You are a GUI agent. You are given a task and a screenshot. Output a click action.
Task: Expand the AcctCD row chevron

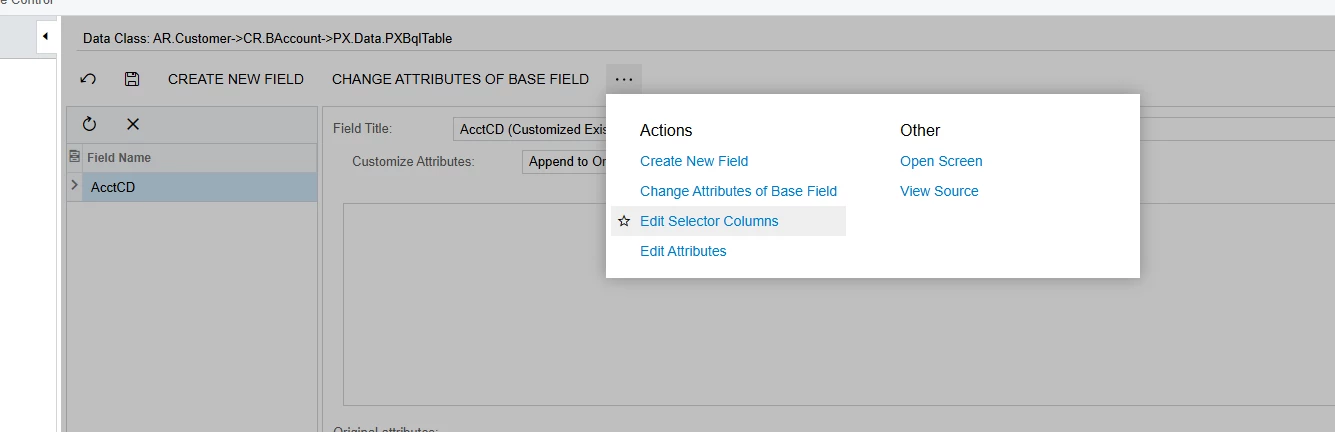click(x=74, y=186)
